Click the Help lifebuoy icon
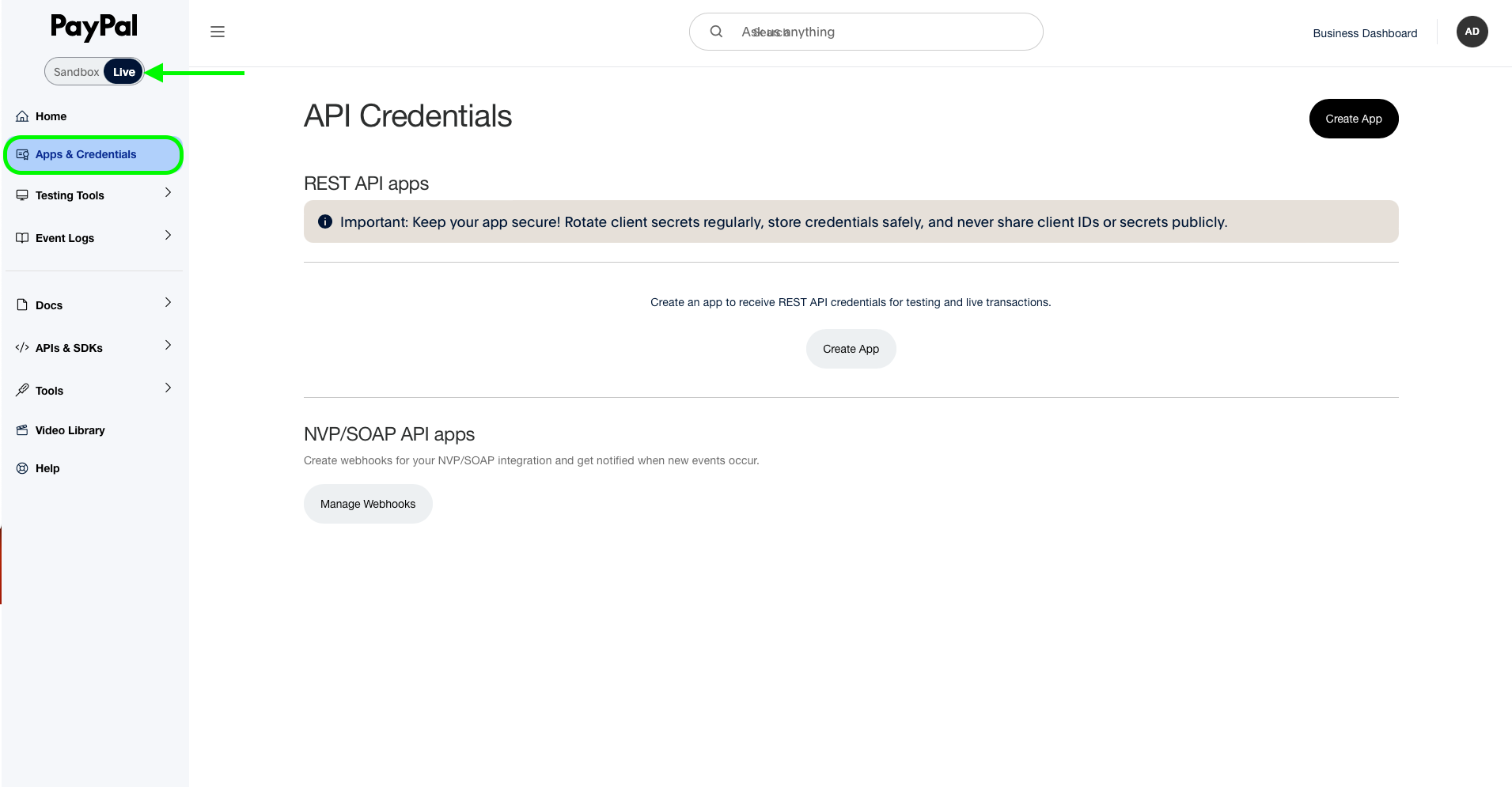 [x=22, y=468]
